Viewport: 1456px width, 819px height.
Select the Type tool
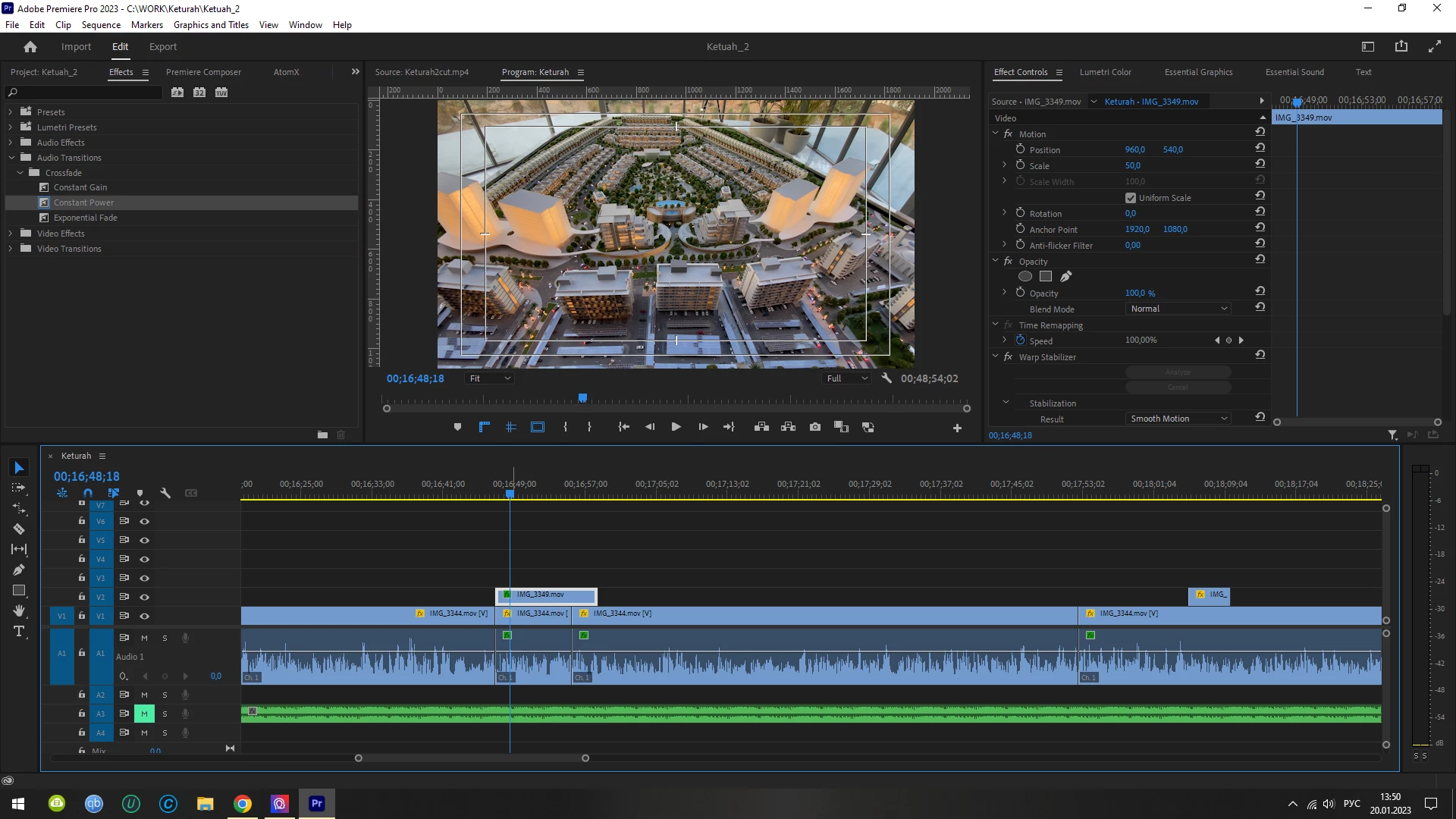(x=19, y=631)
